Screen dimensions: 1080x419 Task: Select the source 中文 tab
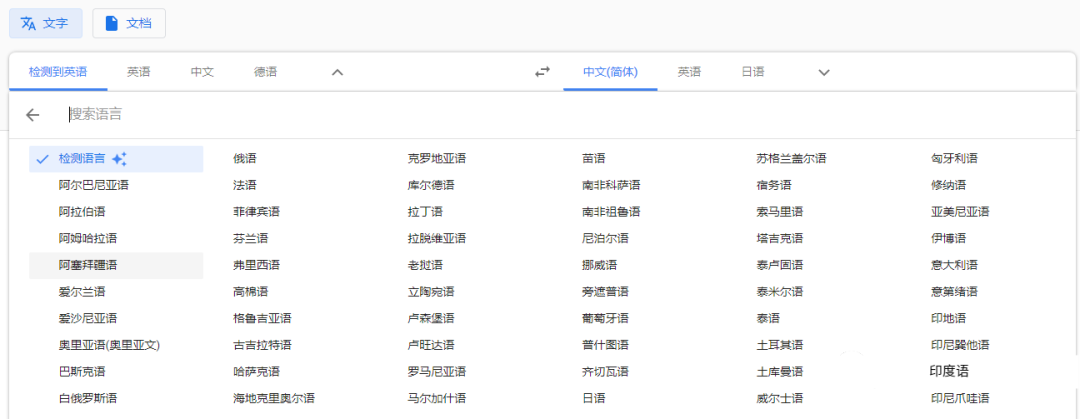coord(202,72)
